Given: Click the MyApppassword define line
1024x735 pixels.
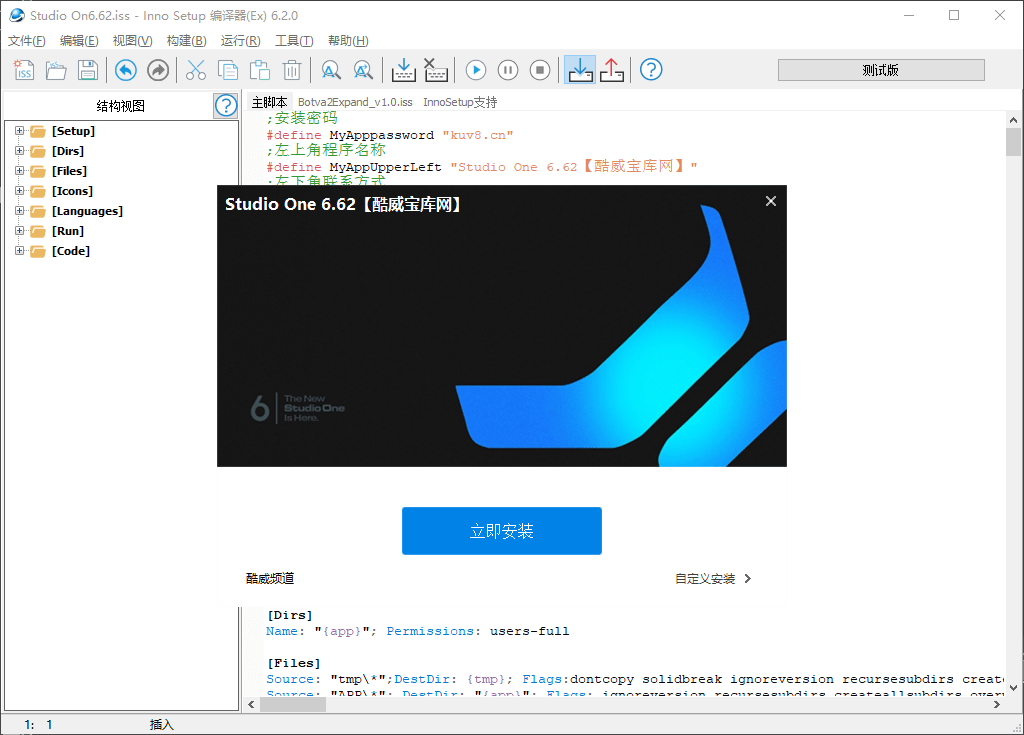Looking at the screenshot, I should (390, 135).
